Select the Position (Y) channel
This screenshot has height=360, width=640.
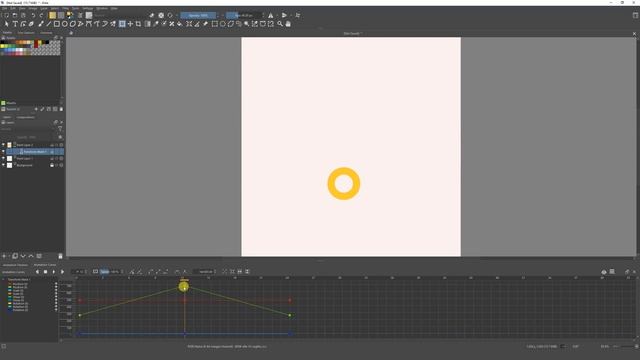(x=20, y=287)
